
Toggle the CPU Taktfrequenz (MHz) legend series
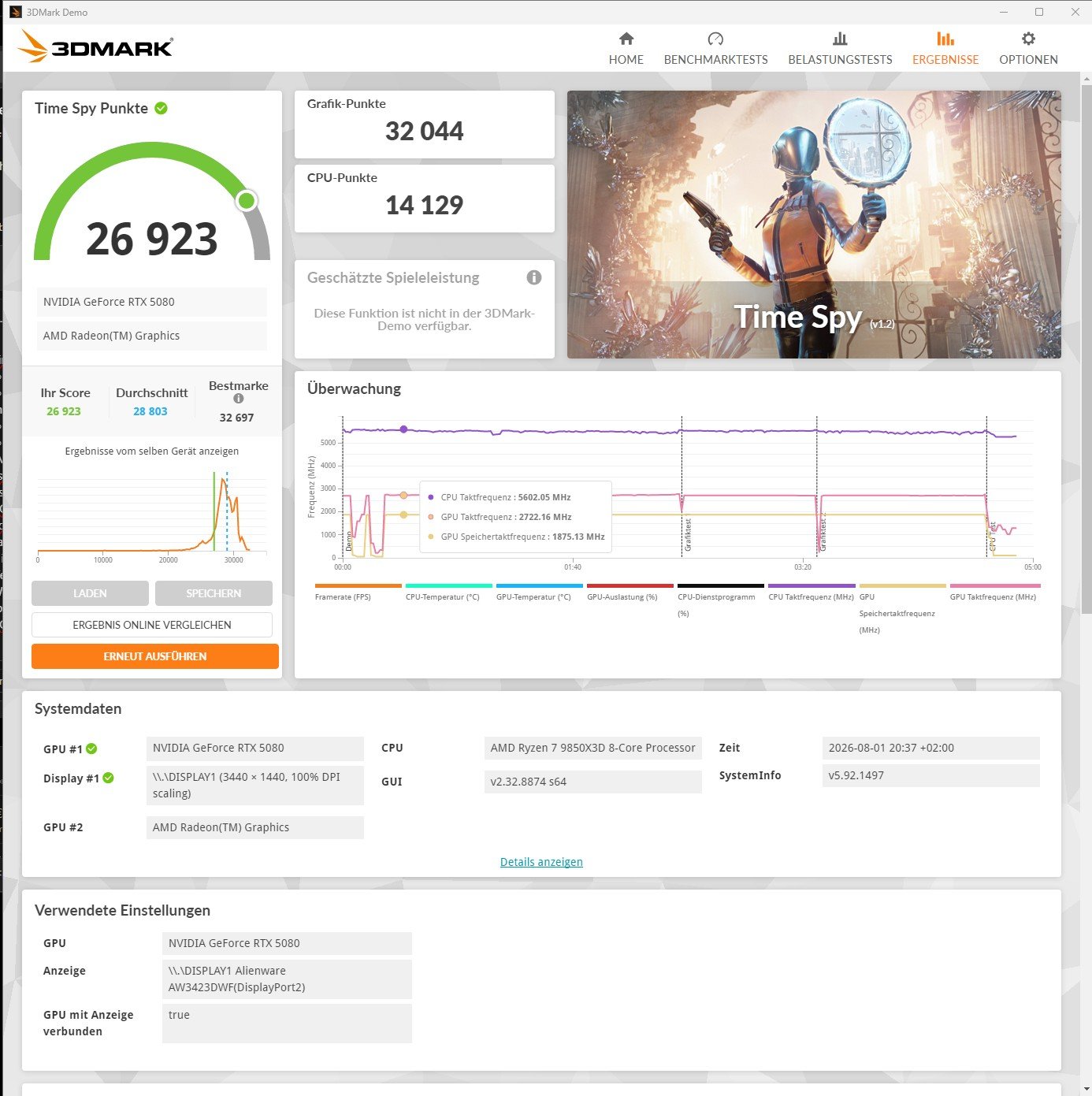click(x=812, y=592)
